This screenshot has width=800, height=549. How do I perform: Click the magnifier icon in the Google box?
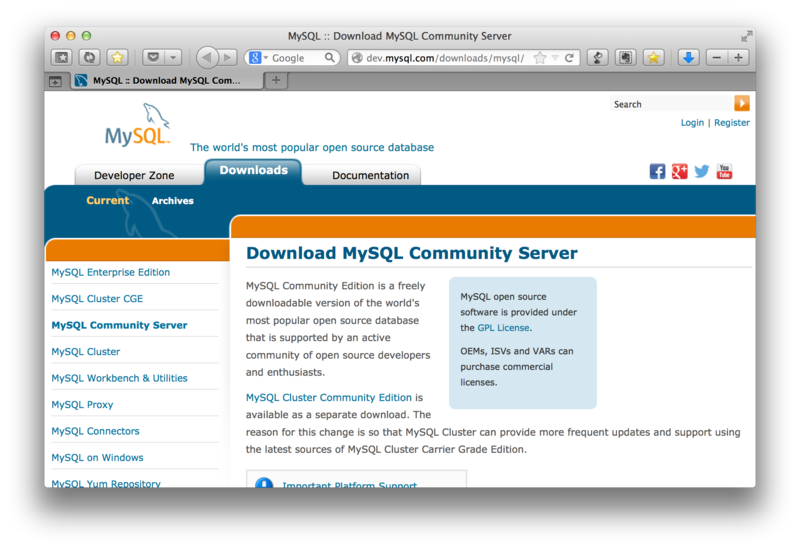[330, 58]
